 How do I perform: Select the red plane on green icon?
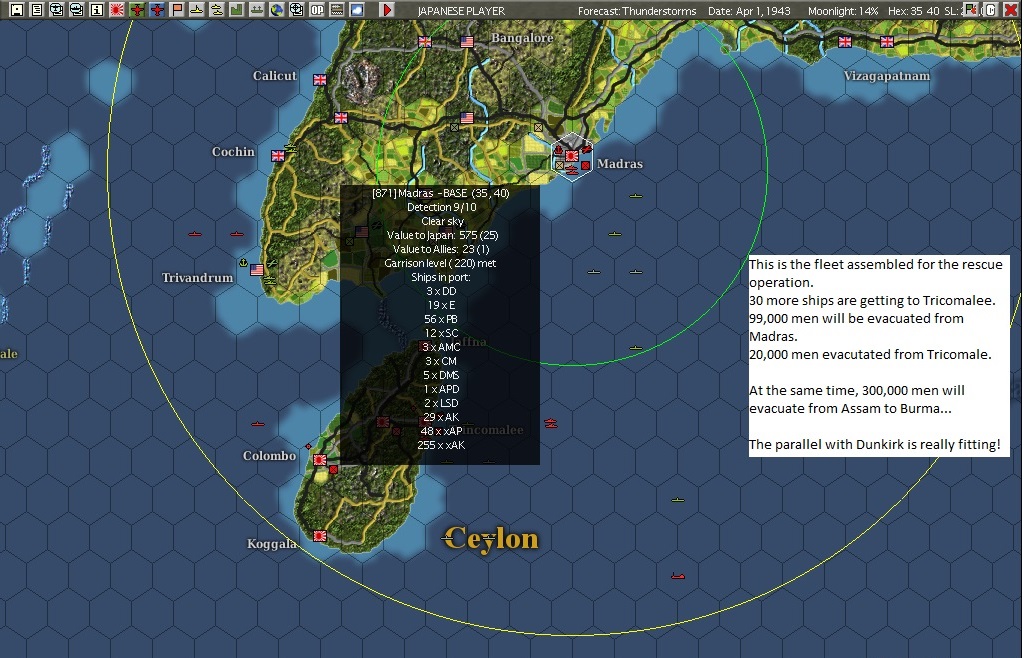click(x=137, y=10)
